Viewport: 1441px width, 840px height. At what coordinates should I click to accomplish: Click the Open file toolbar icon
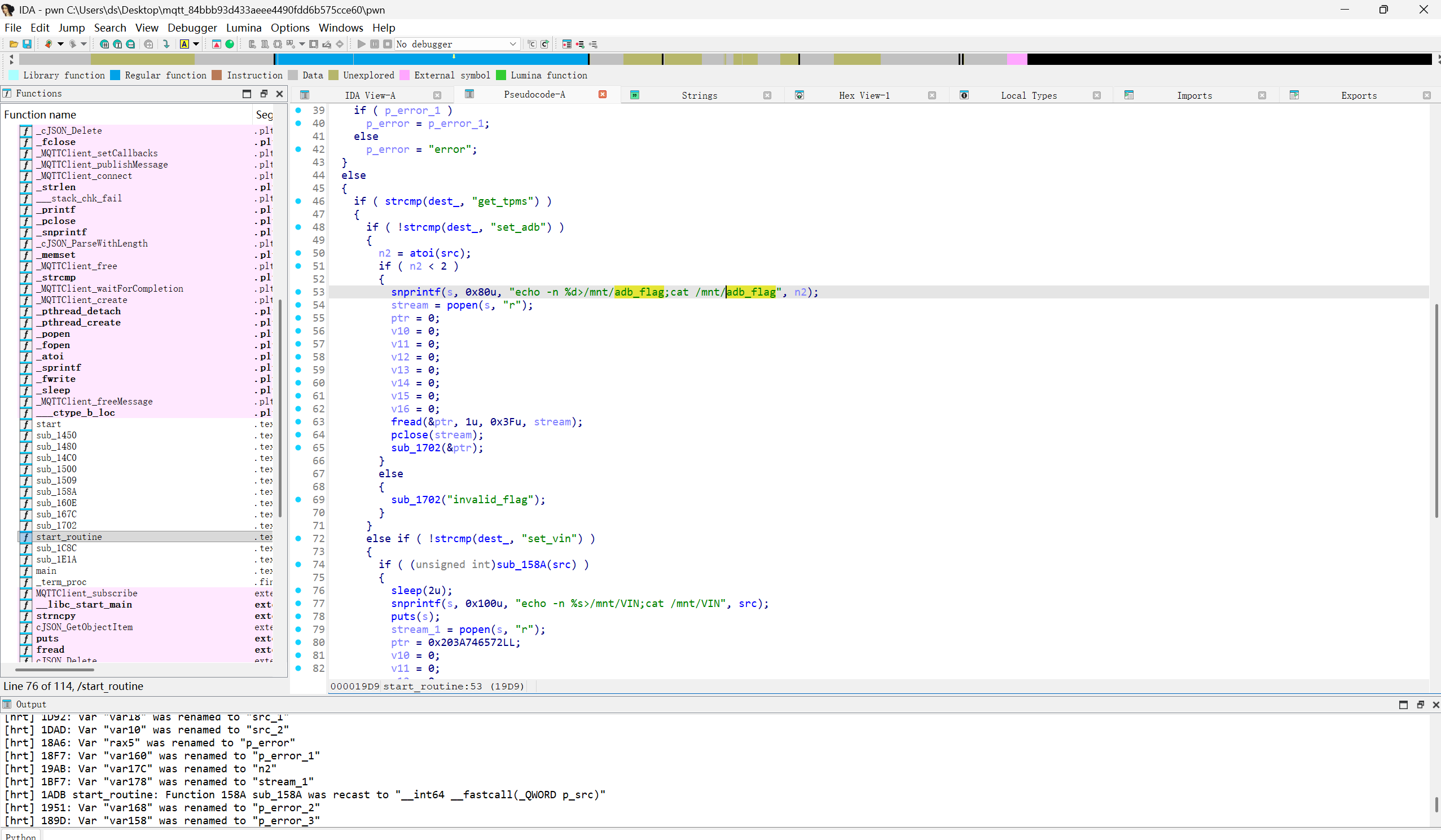(13, 44)
